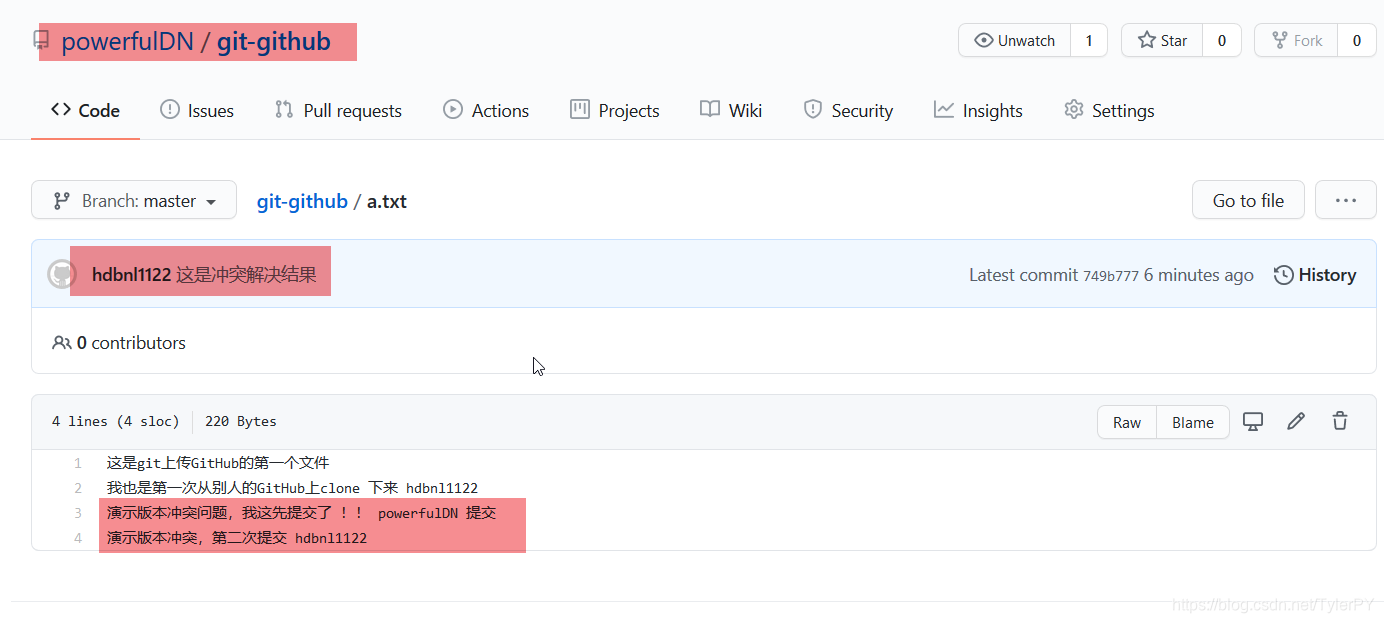Expand the Branch: master dropdown
This screenshot has height=623, width=1384.
tap(134, 200)
